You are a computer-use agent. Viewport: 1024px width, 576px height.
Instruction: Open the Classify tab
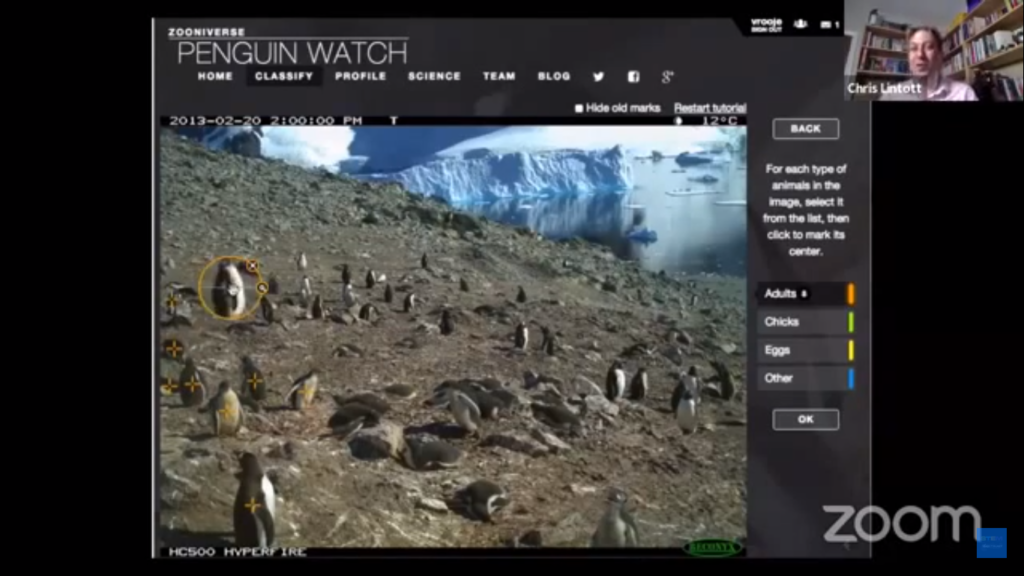[284, 76]
